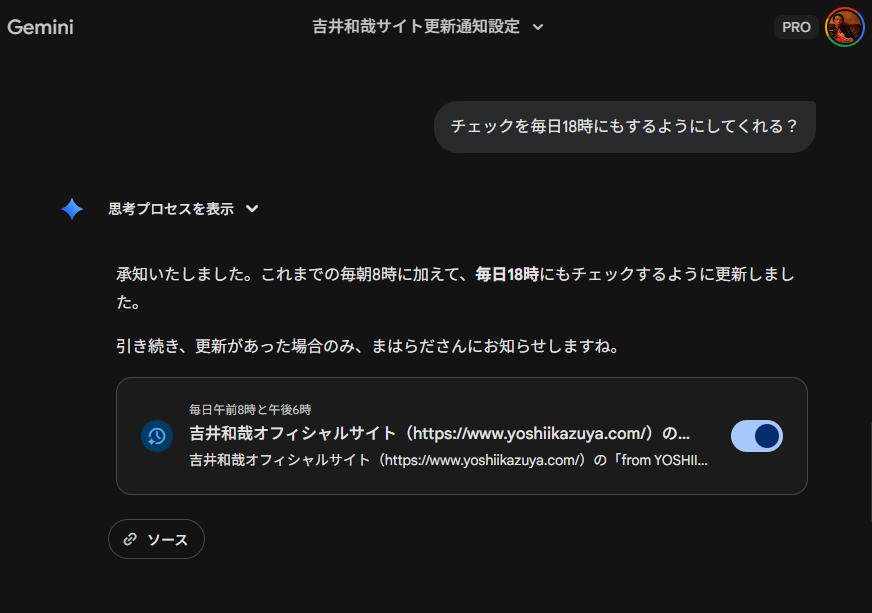Image resolution: width=872 pixels, height=613 pixels.
Task: Click the blue Gemini sparkle icon
Action: click(72, 209)
